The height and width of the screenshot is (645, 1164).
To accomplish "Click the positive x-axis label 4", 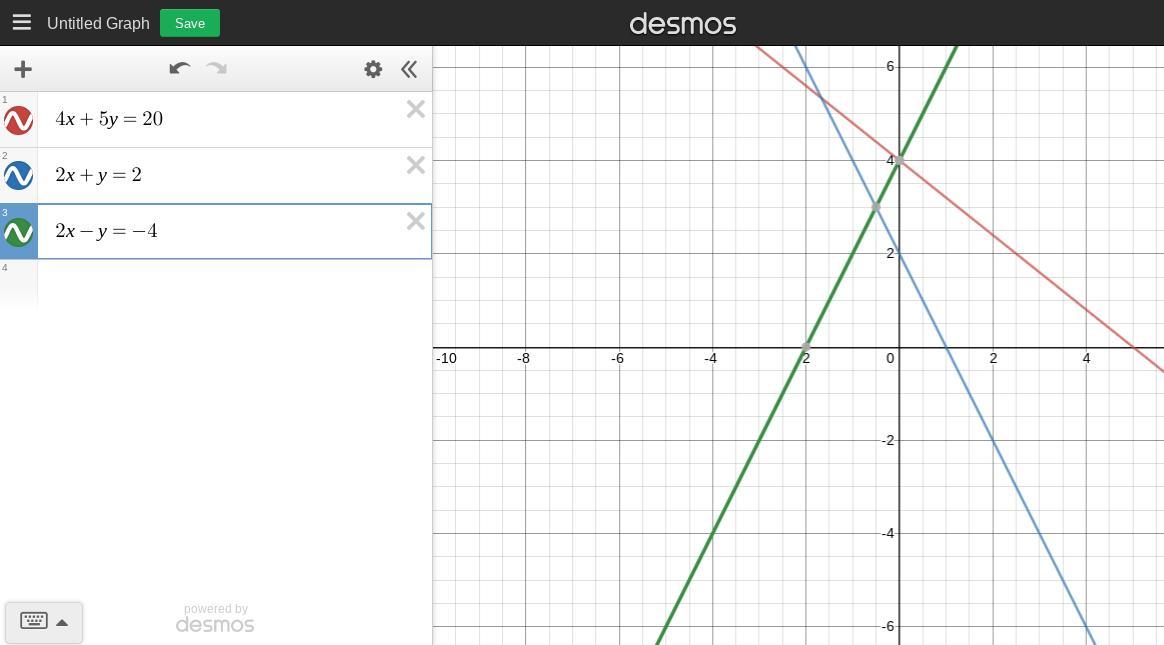I will [1086, 358].
